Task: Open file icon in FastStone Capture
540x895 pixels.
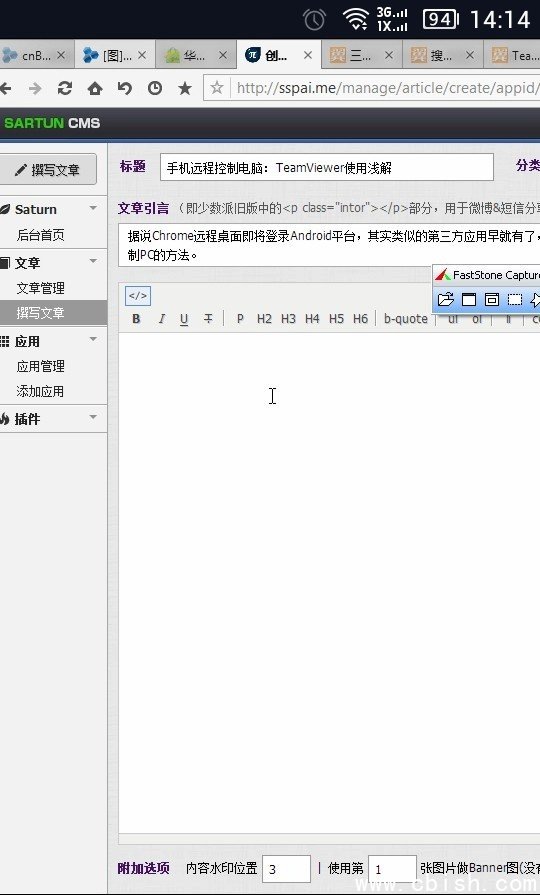Action: coord(445,299)
